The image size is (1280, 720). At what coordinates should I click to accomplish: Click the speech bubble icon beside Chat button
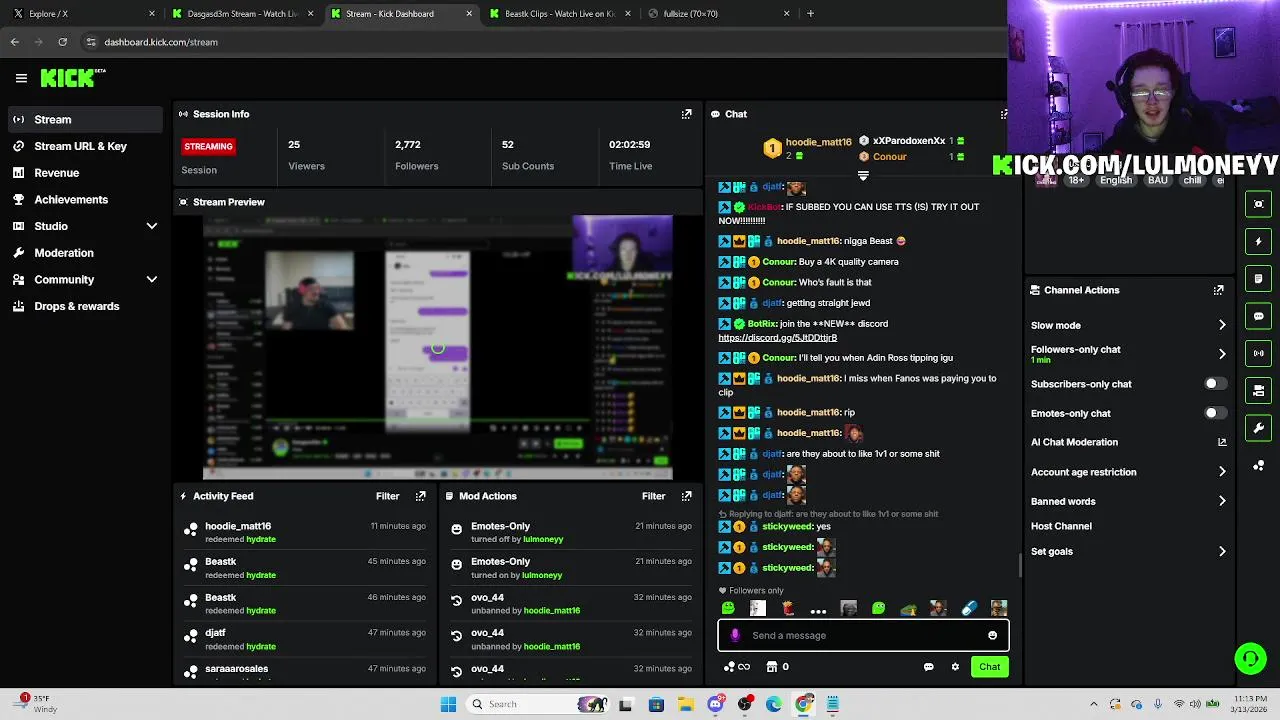pos(928,667)
